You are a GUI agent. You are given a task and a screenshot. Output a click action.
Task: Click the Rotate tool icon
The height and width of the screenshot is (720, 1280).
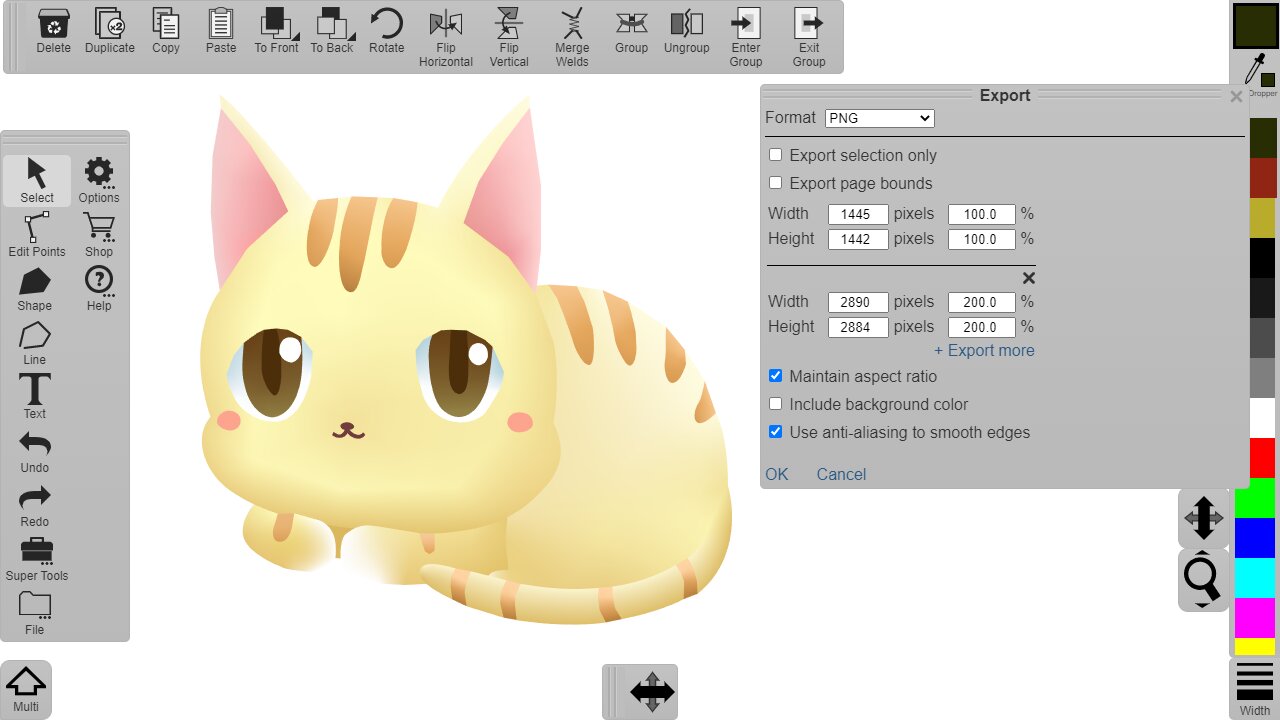[x=386, y=32]
